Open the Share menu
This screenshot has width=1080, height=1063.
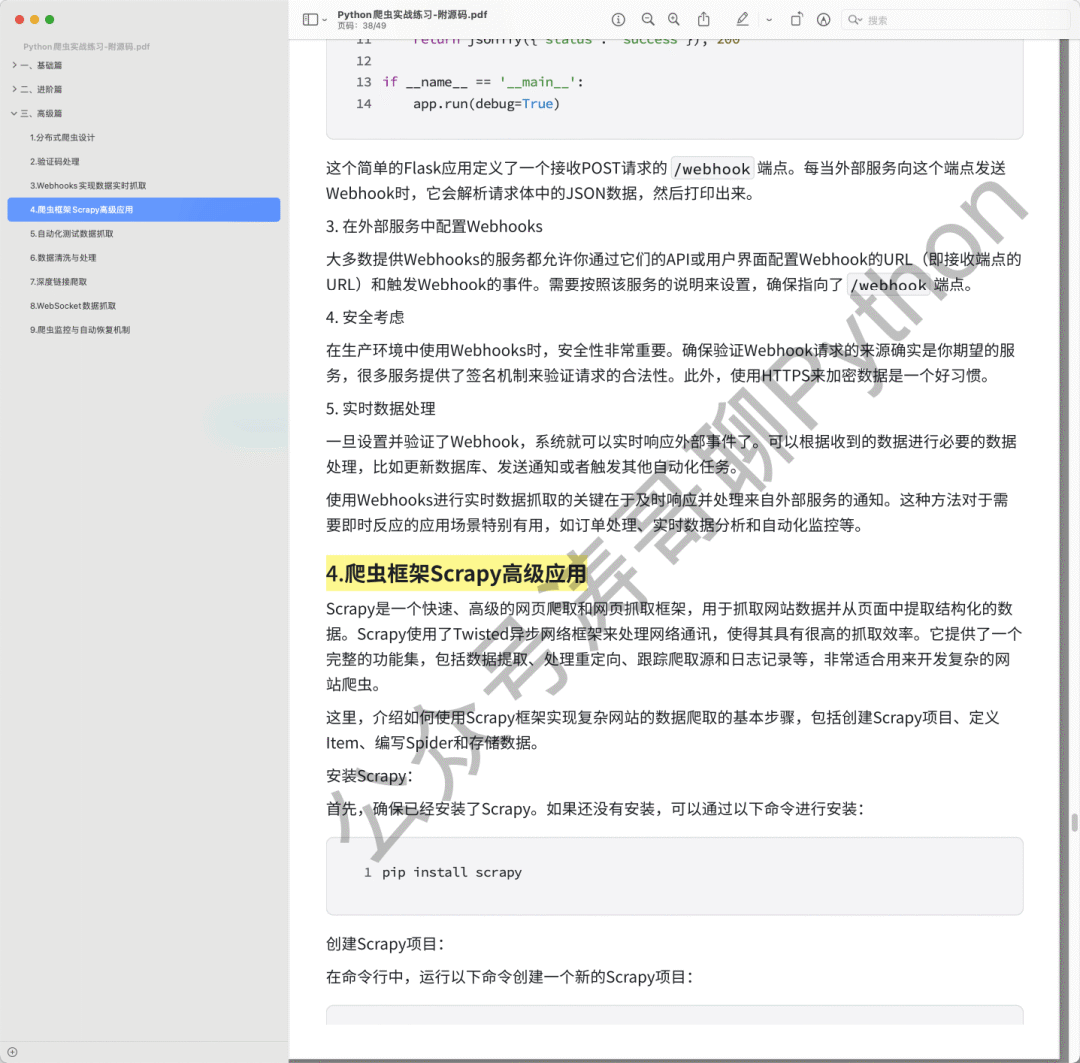coord(703,19)
